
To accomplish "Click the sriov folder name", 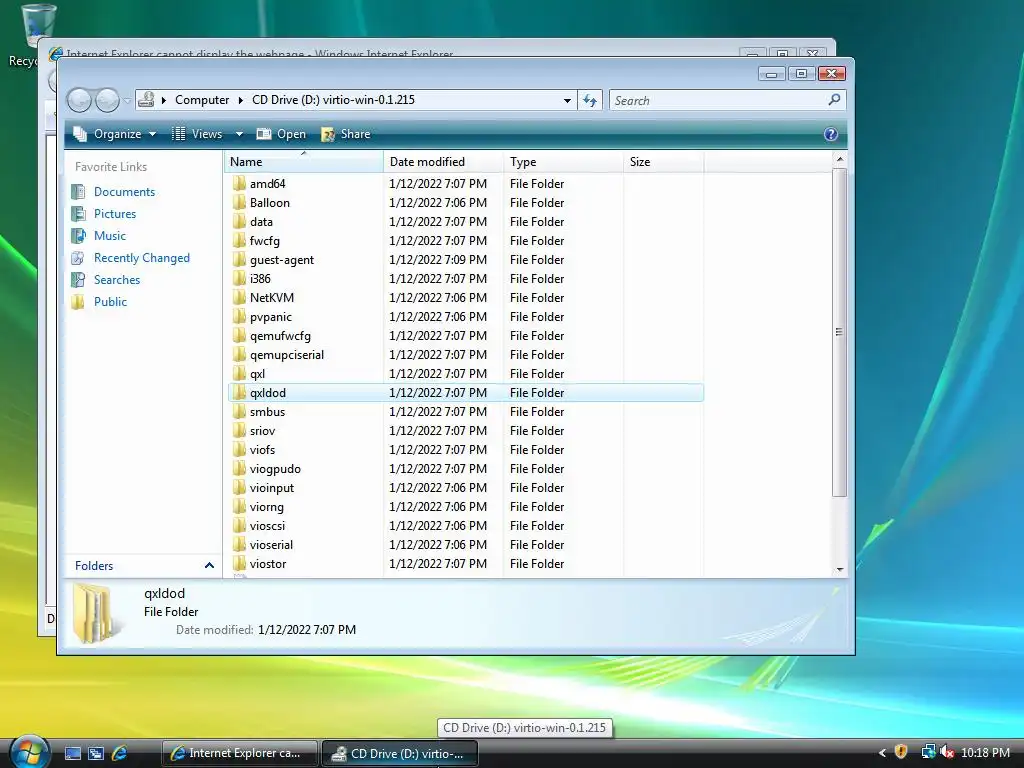I will point(263,431).
